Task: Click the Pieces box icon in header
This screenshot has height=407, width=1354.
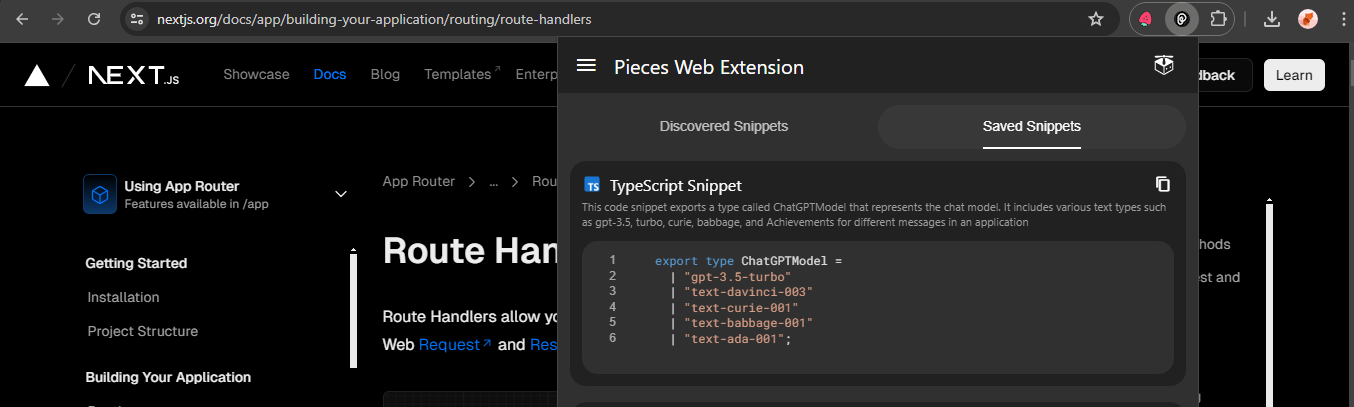Action: [1163, 66]
